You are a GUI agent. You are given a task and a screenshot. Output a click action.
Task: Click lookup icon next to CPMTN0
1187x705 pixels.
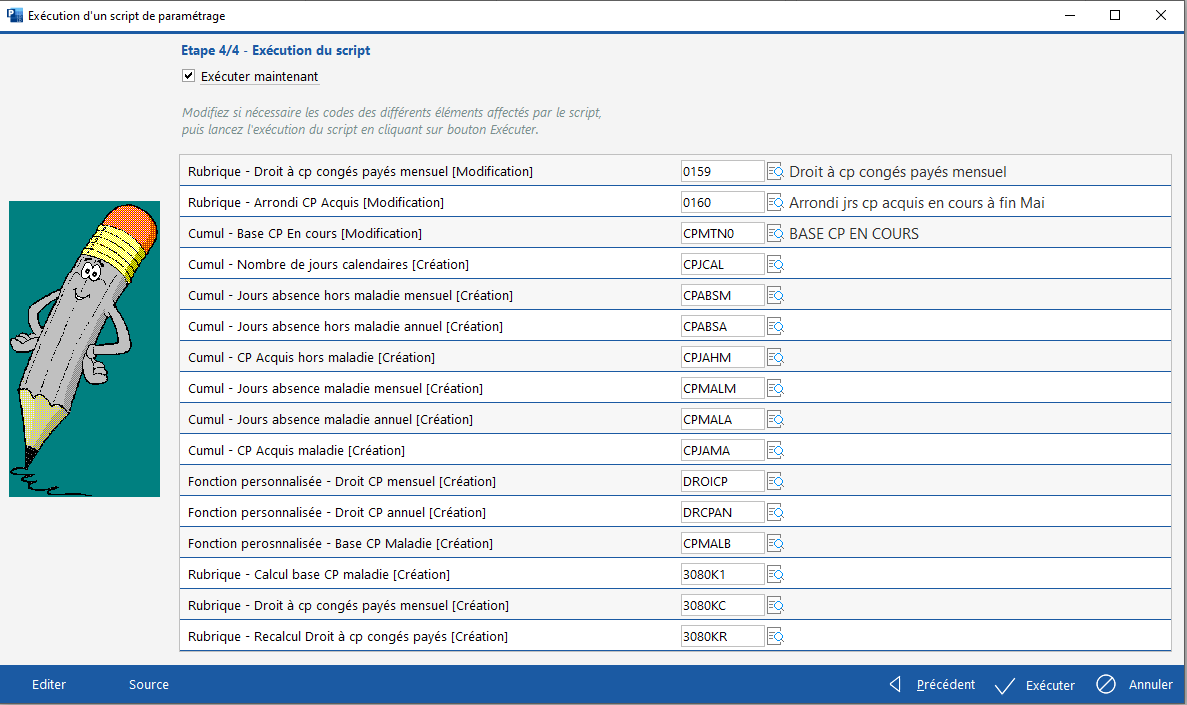point(775,234)
